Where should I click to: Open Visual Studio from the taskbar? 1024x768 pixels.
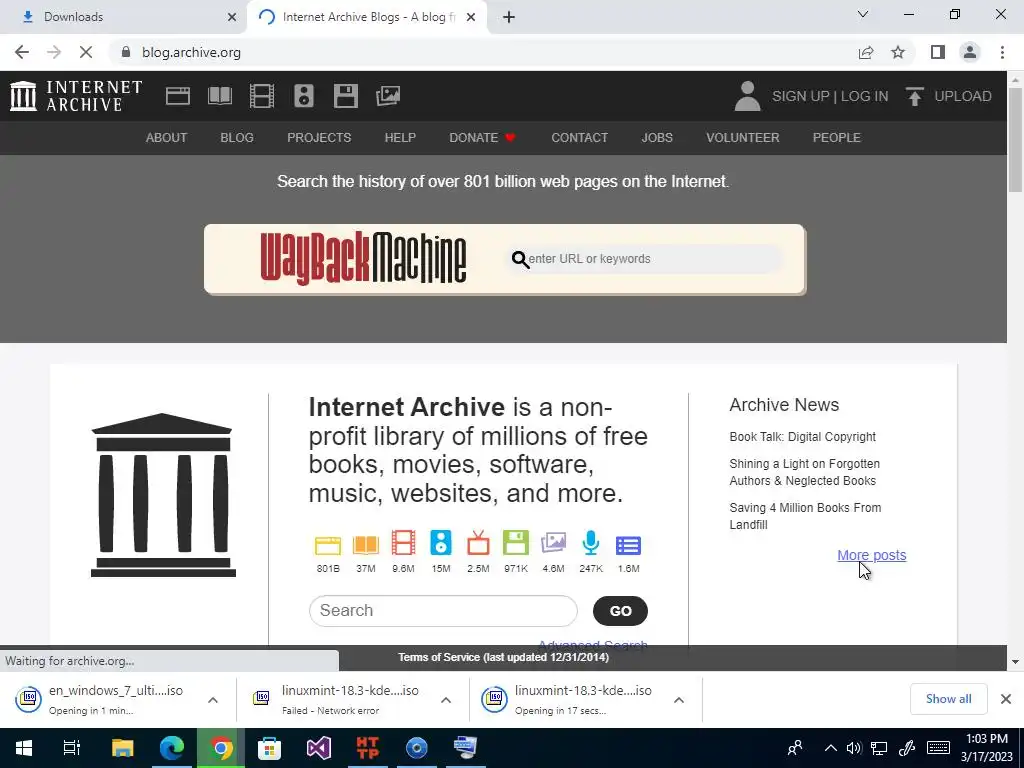(x=319, y=748)
